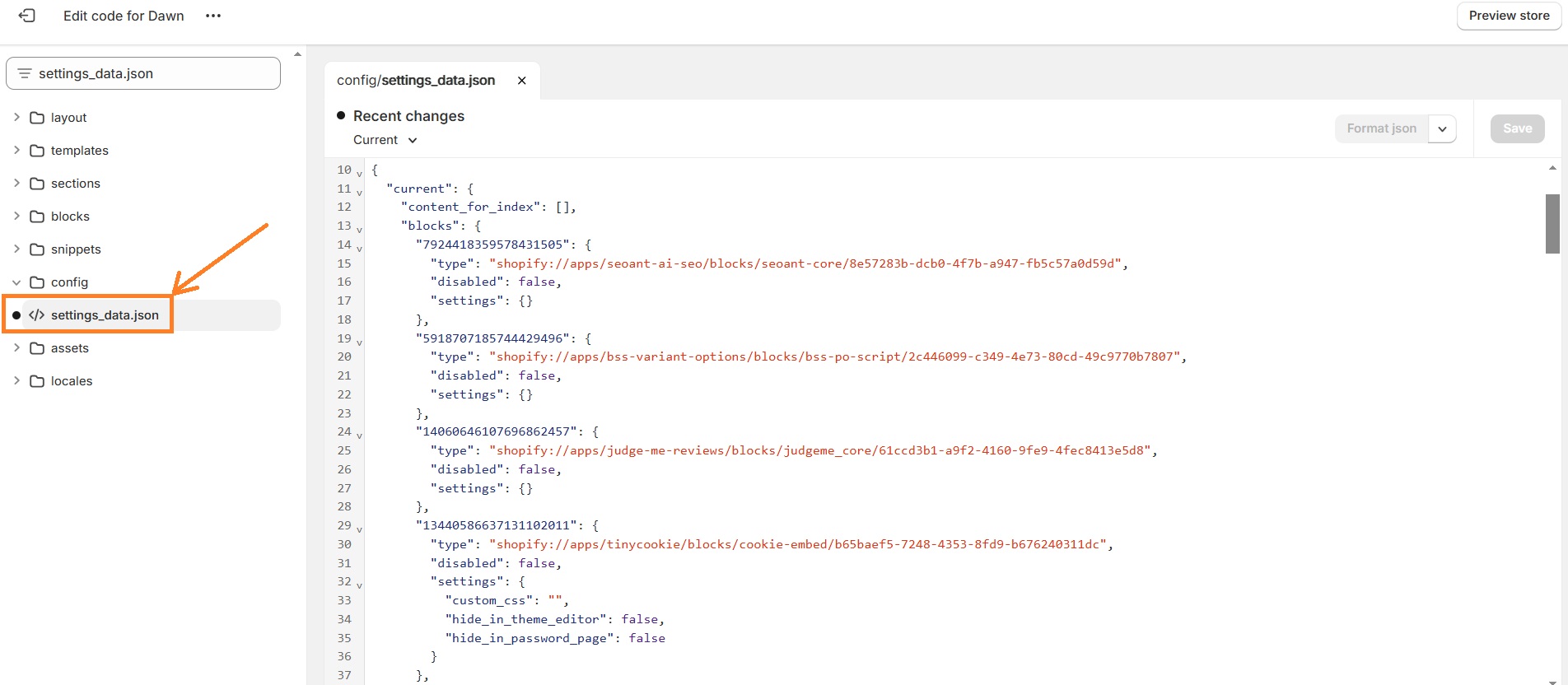Open the Format json dropdown arrow
The height and width of the screenshot is (685, 1568).
[x=1442, y=128]
